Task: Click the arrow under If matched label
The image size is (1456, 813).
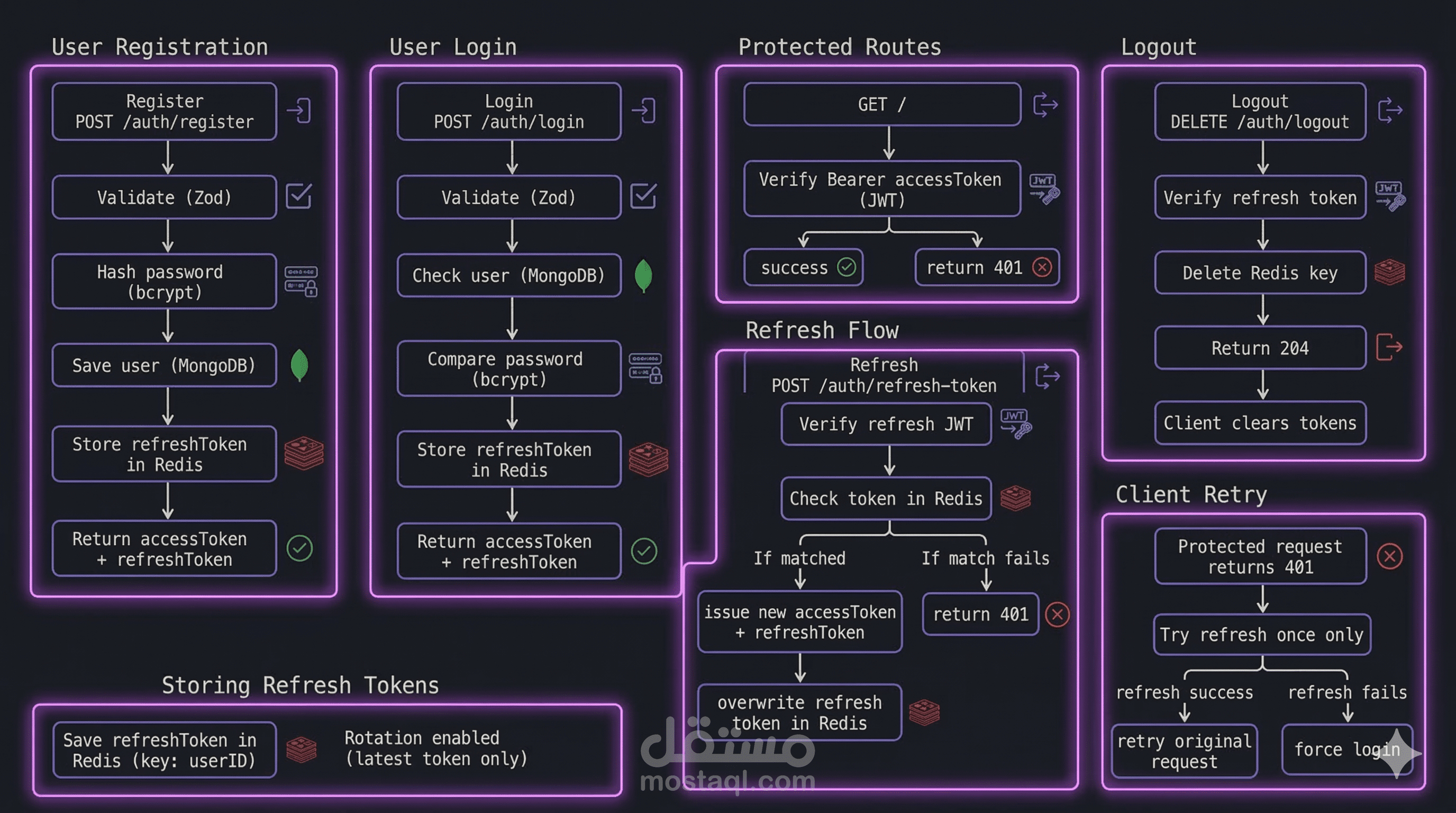Action: point(800,579)
